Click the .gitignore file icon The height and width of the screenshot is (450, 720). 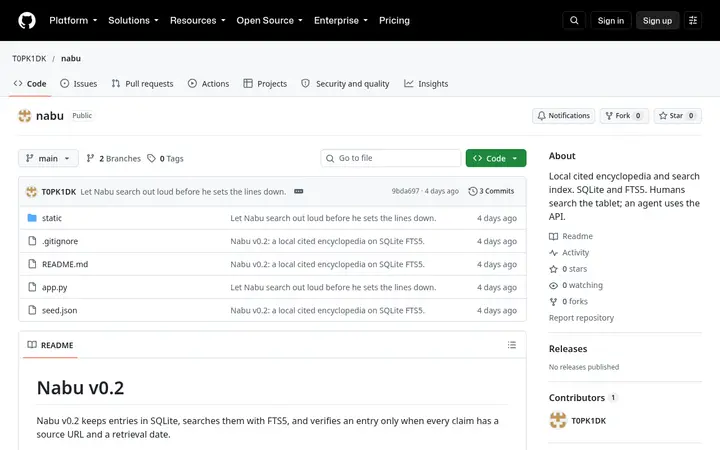click(32, 241)
